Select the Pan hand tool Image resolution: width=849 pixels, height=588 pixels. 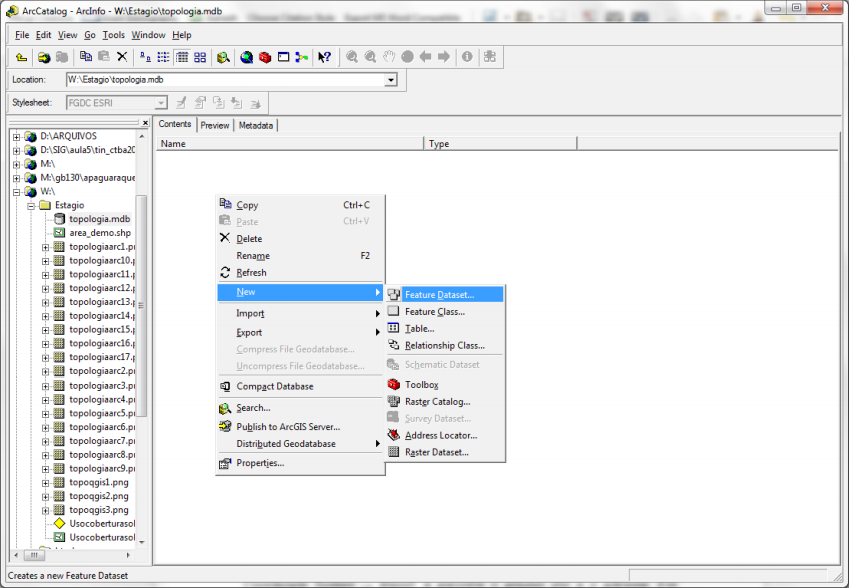389,57
